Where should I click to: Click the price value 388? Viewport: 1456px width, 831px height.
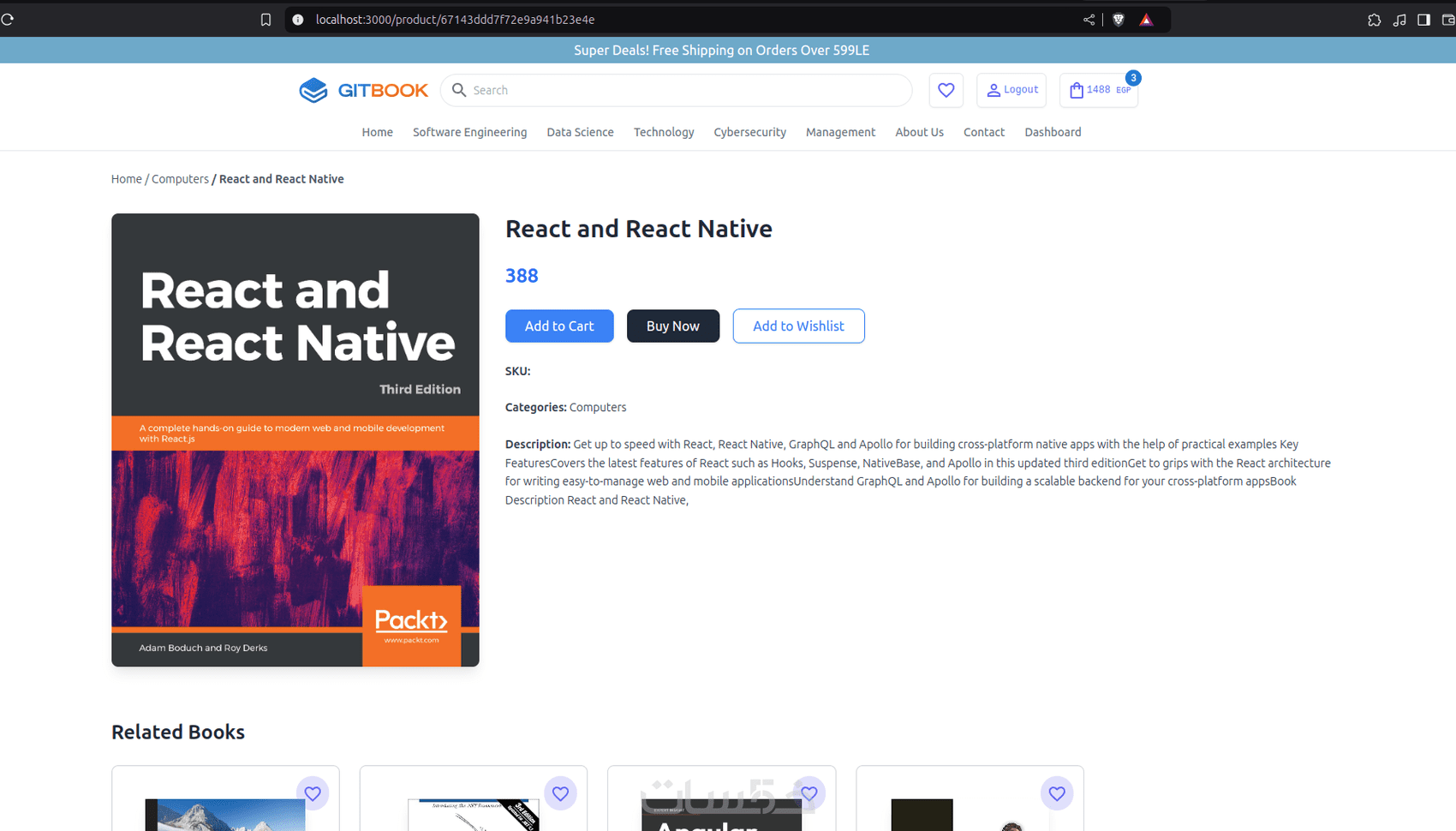522,276
